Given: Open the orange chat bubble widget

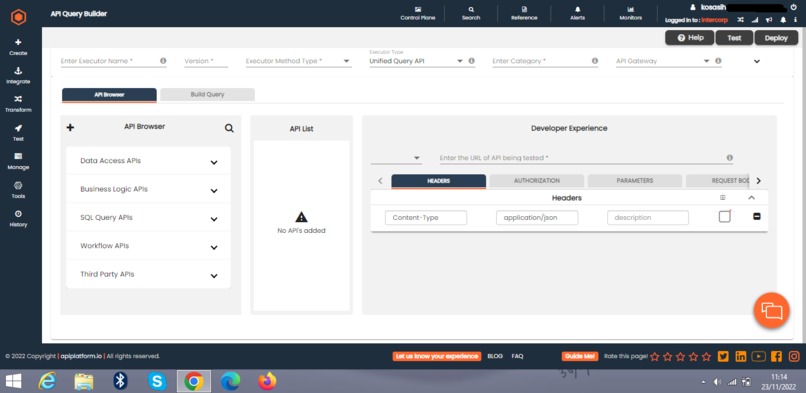Looking at the screenshot, I should coord(772,310).
